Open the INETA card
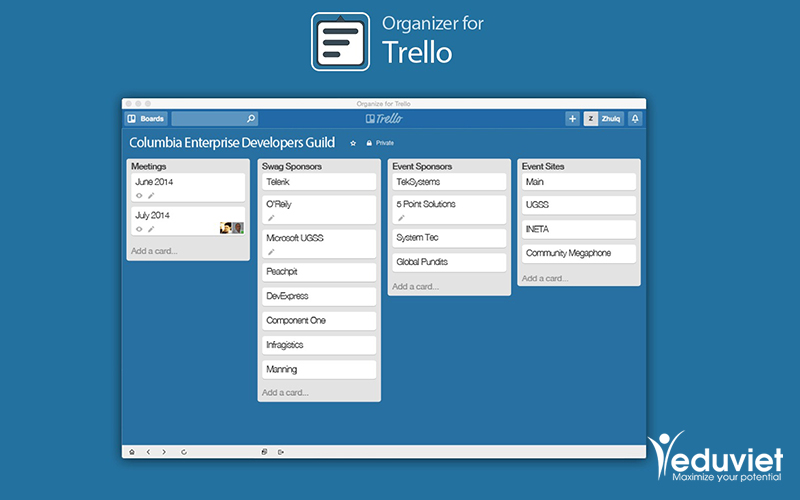The height and width of the screenshot is (500, 800). pos(579,230)
